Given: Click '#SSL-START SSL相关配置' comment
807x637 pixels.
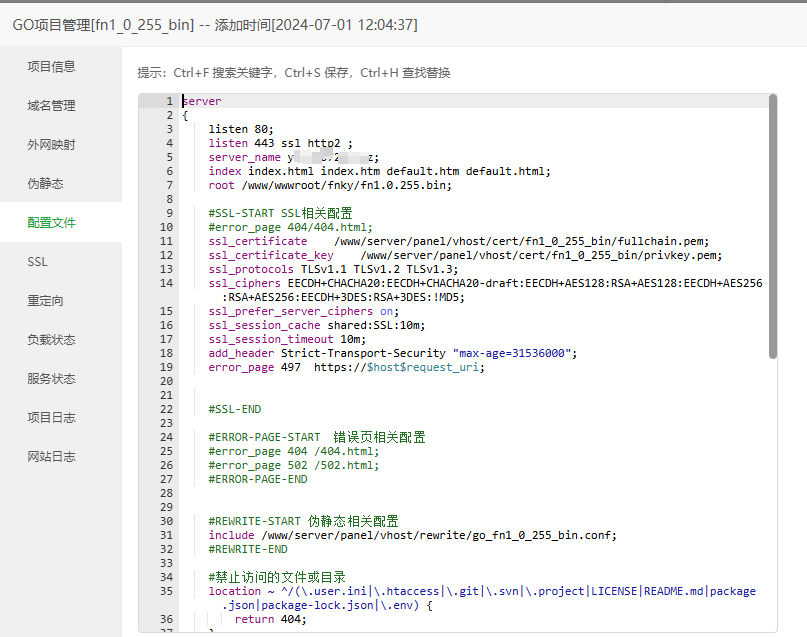Looking at the screenshot, I should click(280, 213).
